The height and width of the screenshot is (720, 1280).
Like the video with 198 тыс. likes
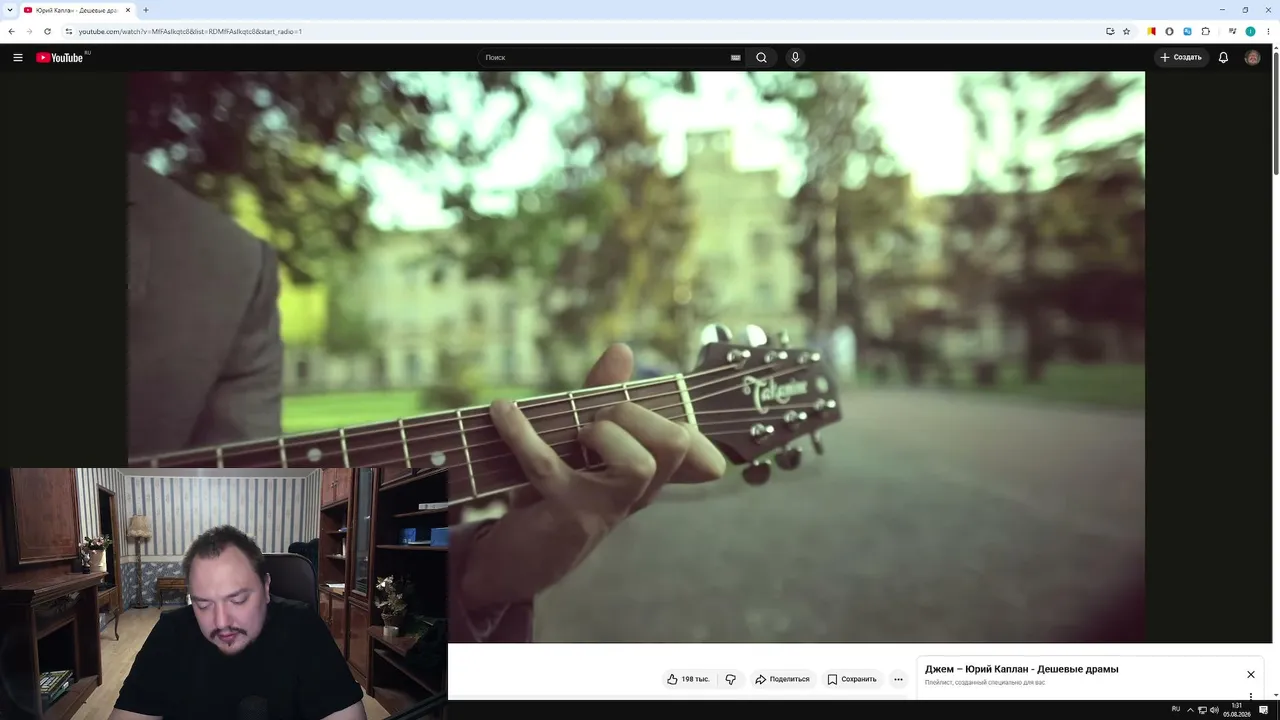[x=689, y=679]
